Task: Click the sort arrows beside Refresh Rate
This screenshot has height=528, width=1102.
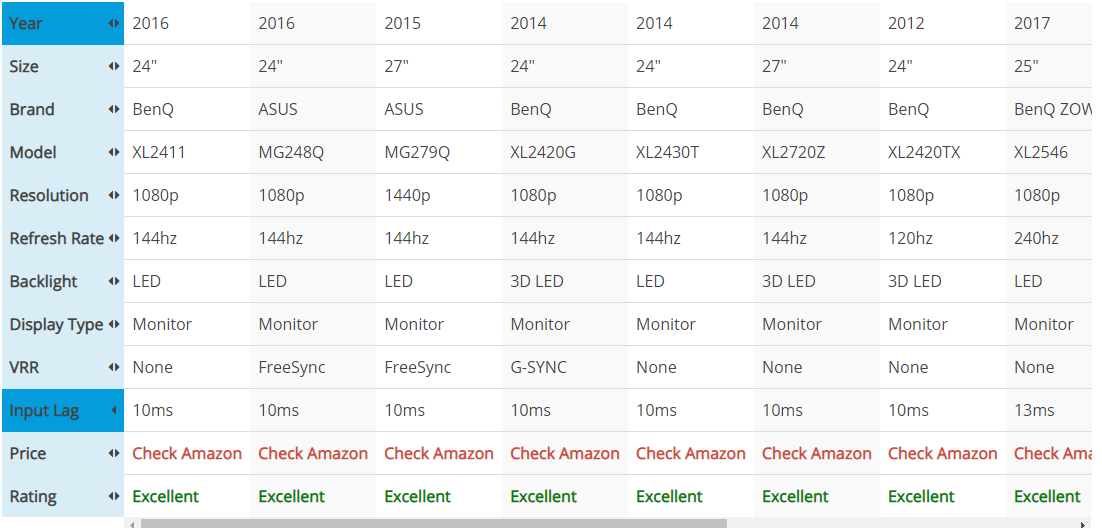Action: [114, 238]
